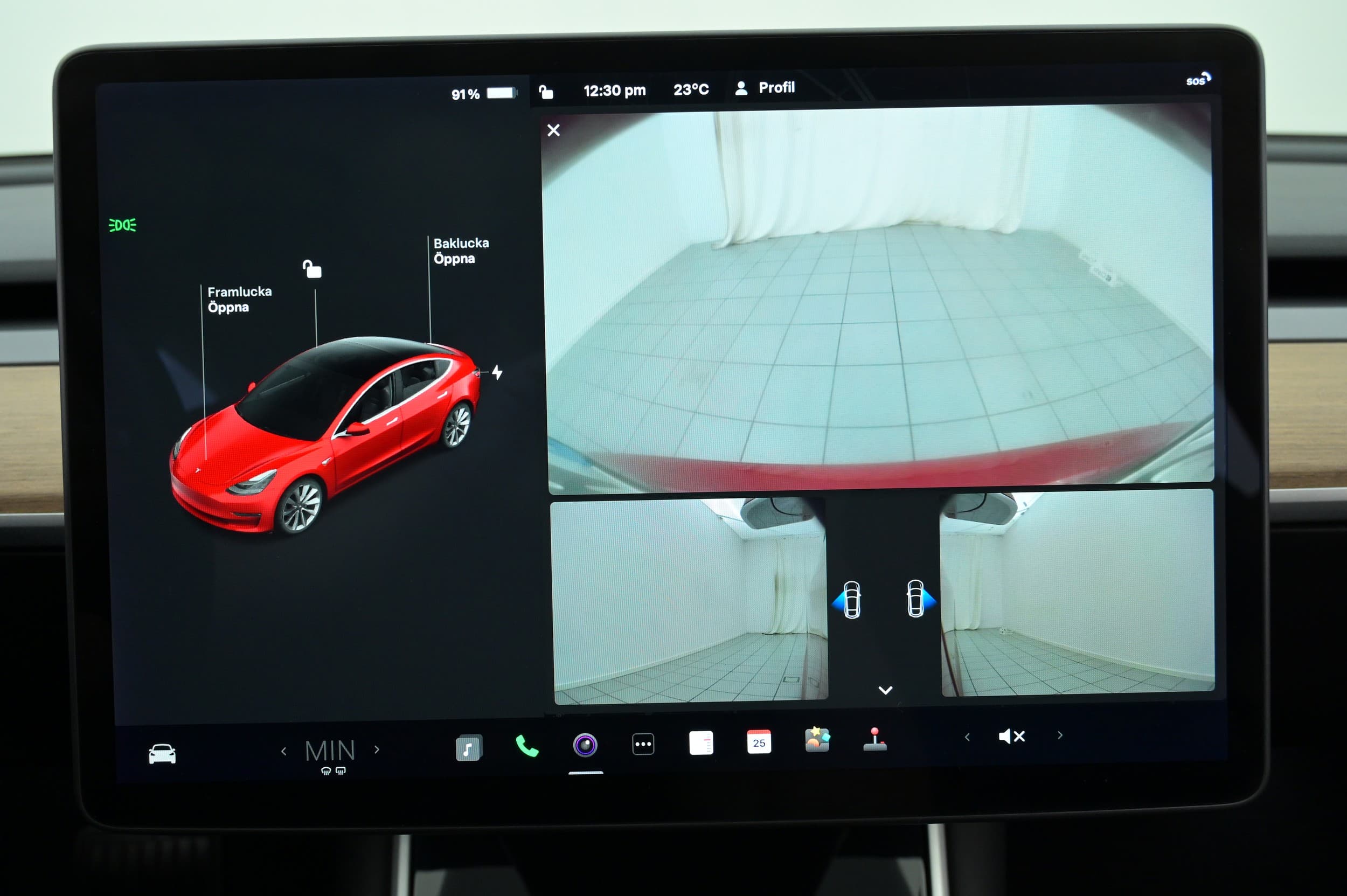
Task: Collapse side cameras with down chevron
Action: (885, 690)
